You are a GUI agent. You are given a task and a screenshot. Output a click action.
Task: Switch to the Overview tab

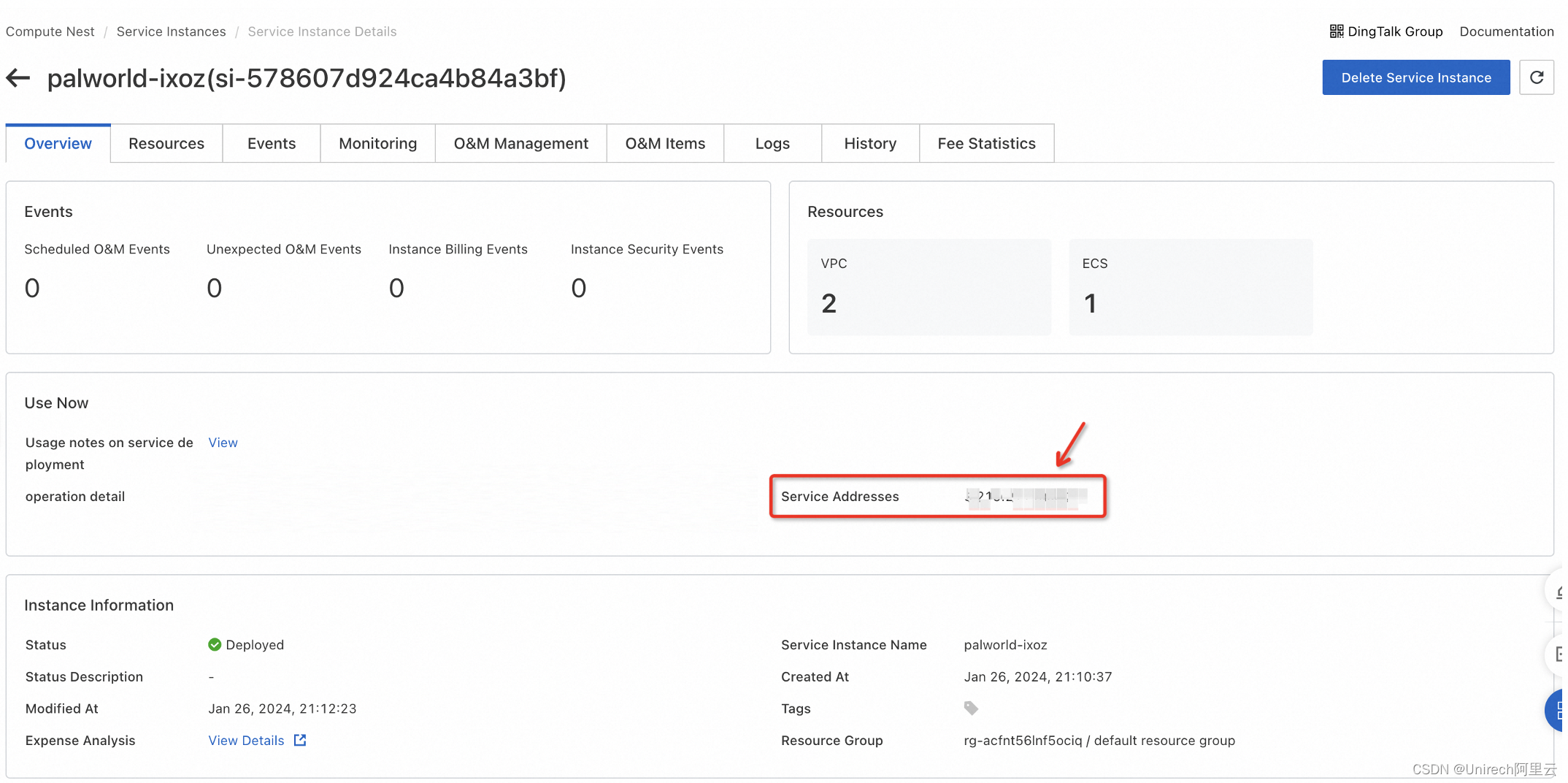[x=58, y=143]
